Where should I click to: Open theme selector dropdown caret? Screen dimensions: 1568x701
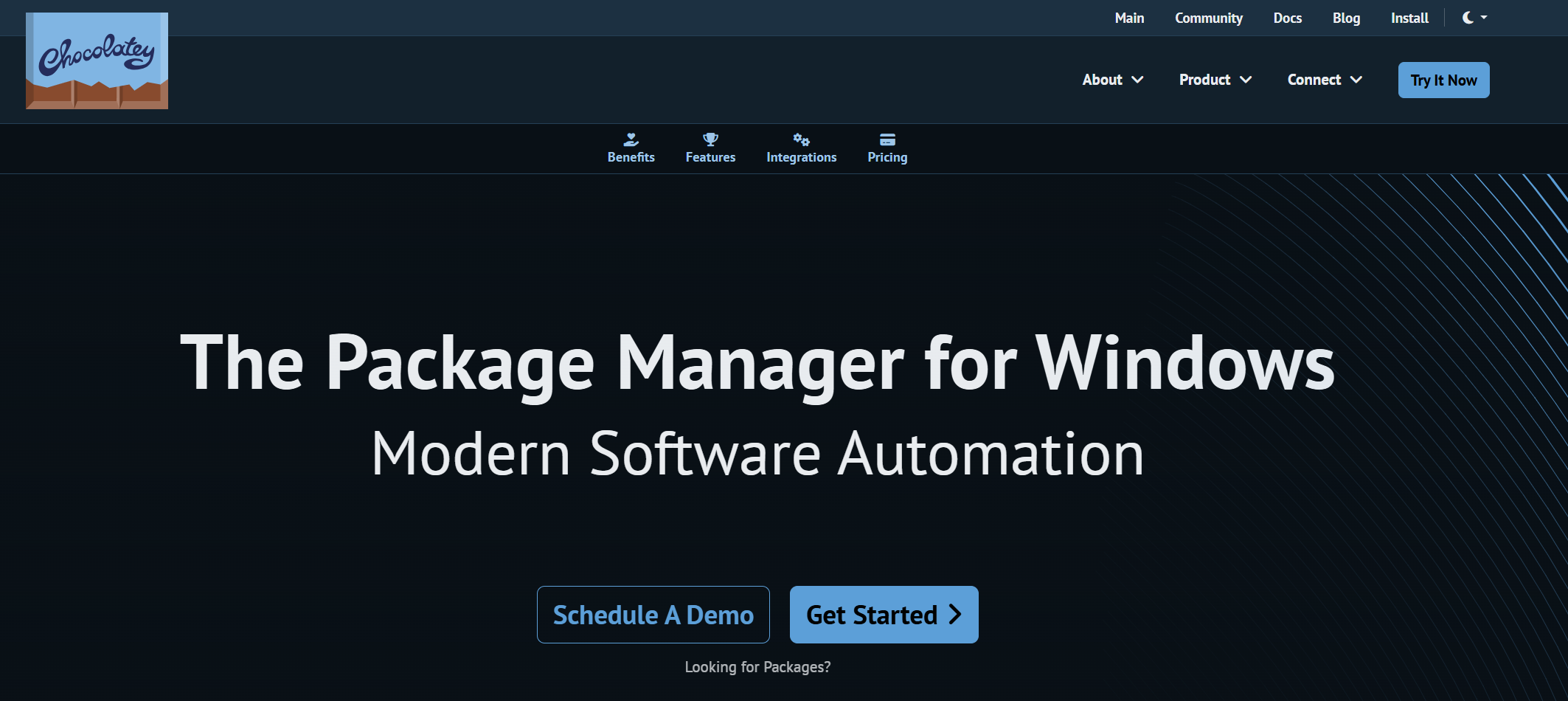(x=1484, y=18)
